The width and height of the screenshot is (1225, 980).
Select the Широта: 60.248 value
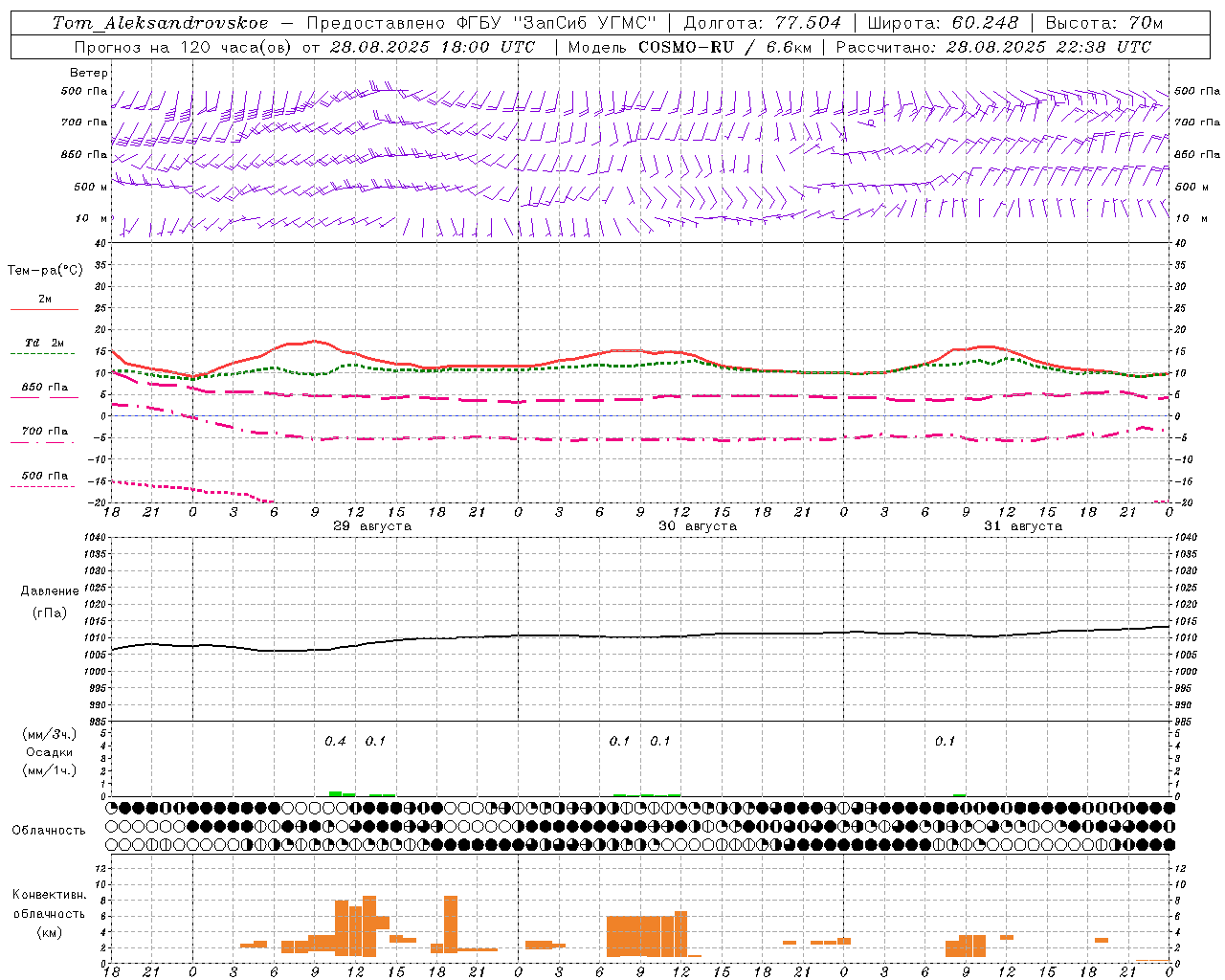tap(944, 23)
